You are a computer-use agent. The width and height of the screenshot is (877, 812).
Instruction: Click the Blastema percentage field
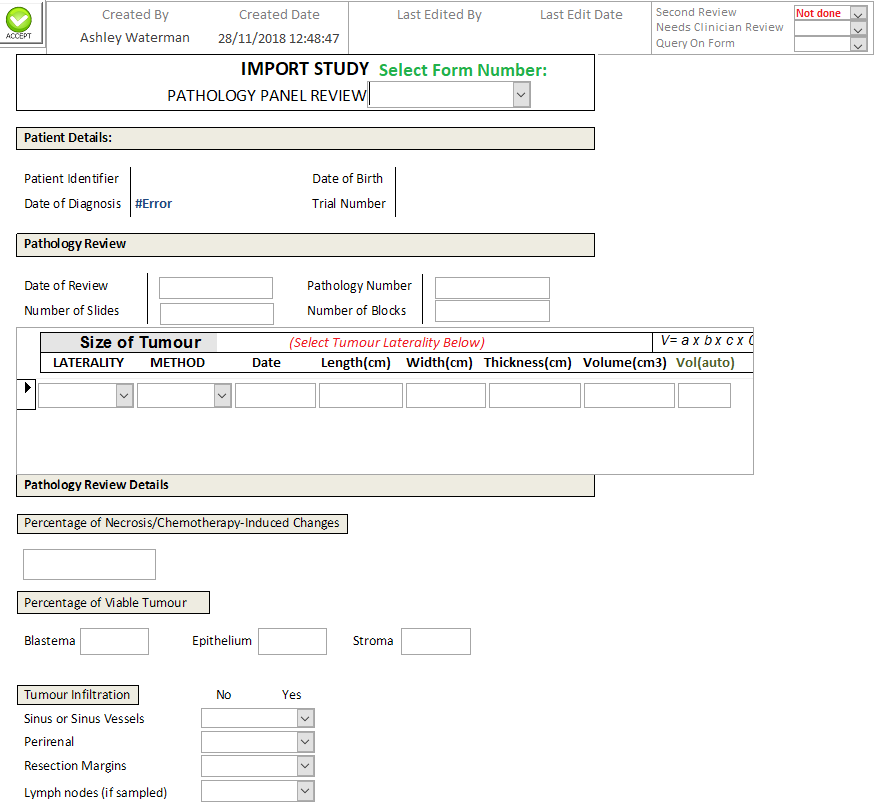114,641
